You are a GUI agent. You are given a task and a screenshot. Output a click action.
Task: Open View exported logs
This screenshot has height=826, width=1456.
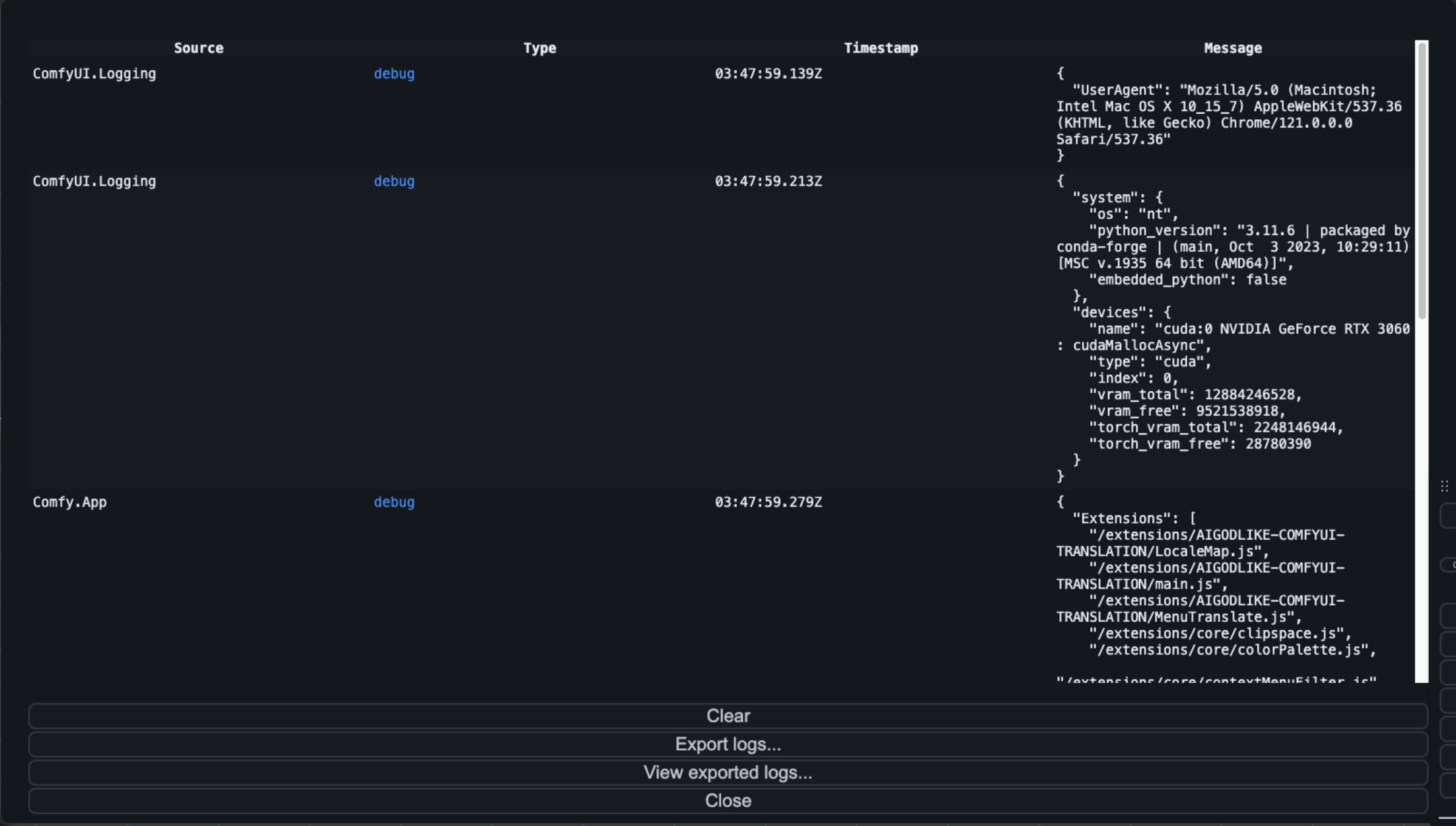tap(728, 773)
